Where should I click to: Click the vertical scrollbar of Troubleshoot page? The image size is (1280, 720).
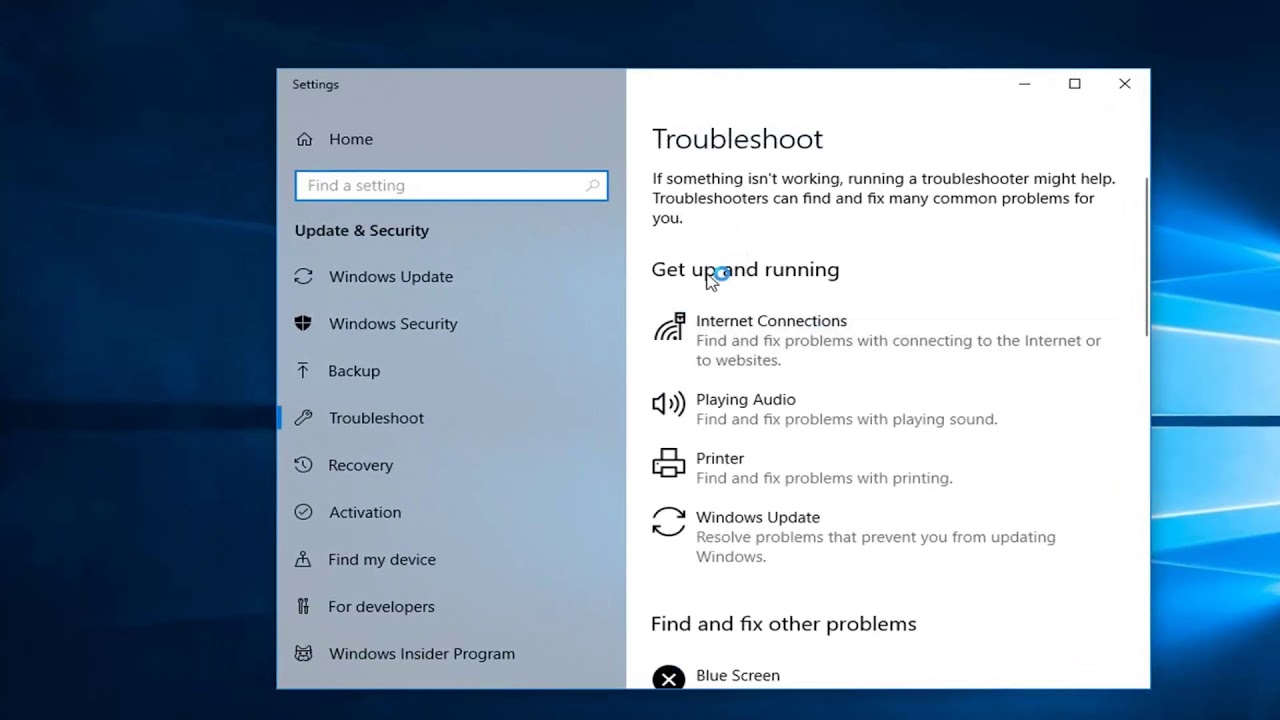point(1146,255)
